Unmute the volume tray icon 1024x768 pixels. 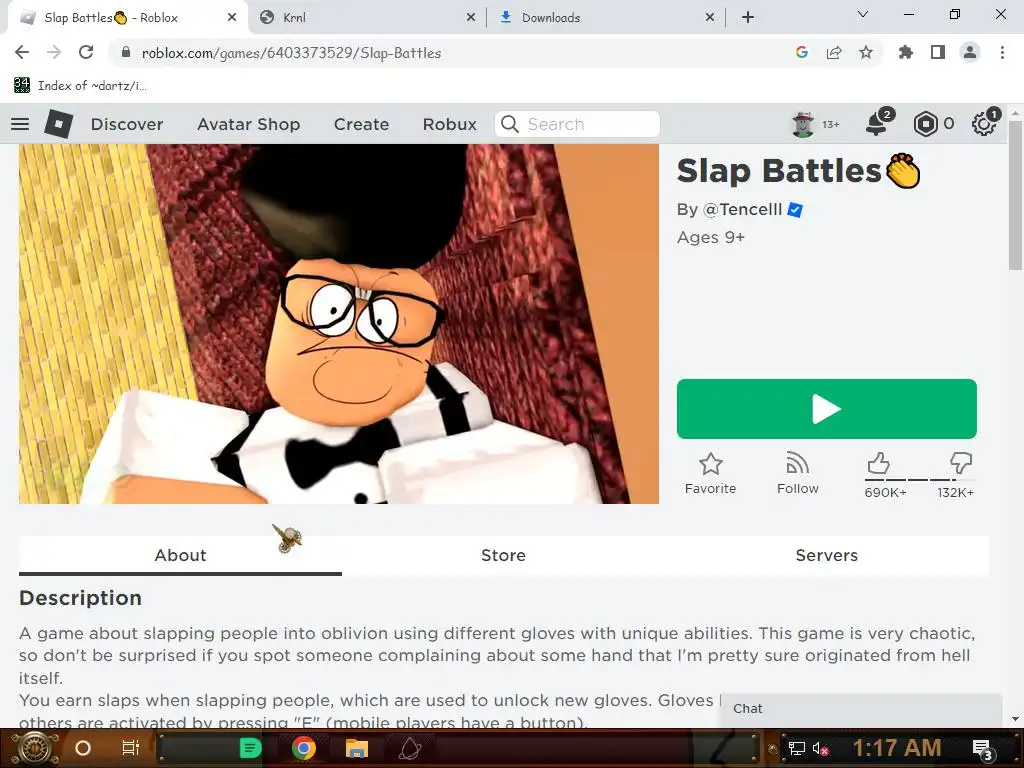click(820, 748)
